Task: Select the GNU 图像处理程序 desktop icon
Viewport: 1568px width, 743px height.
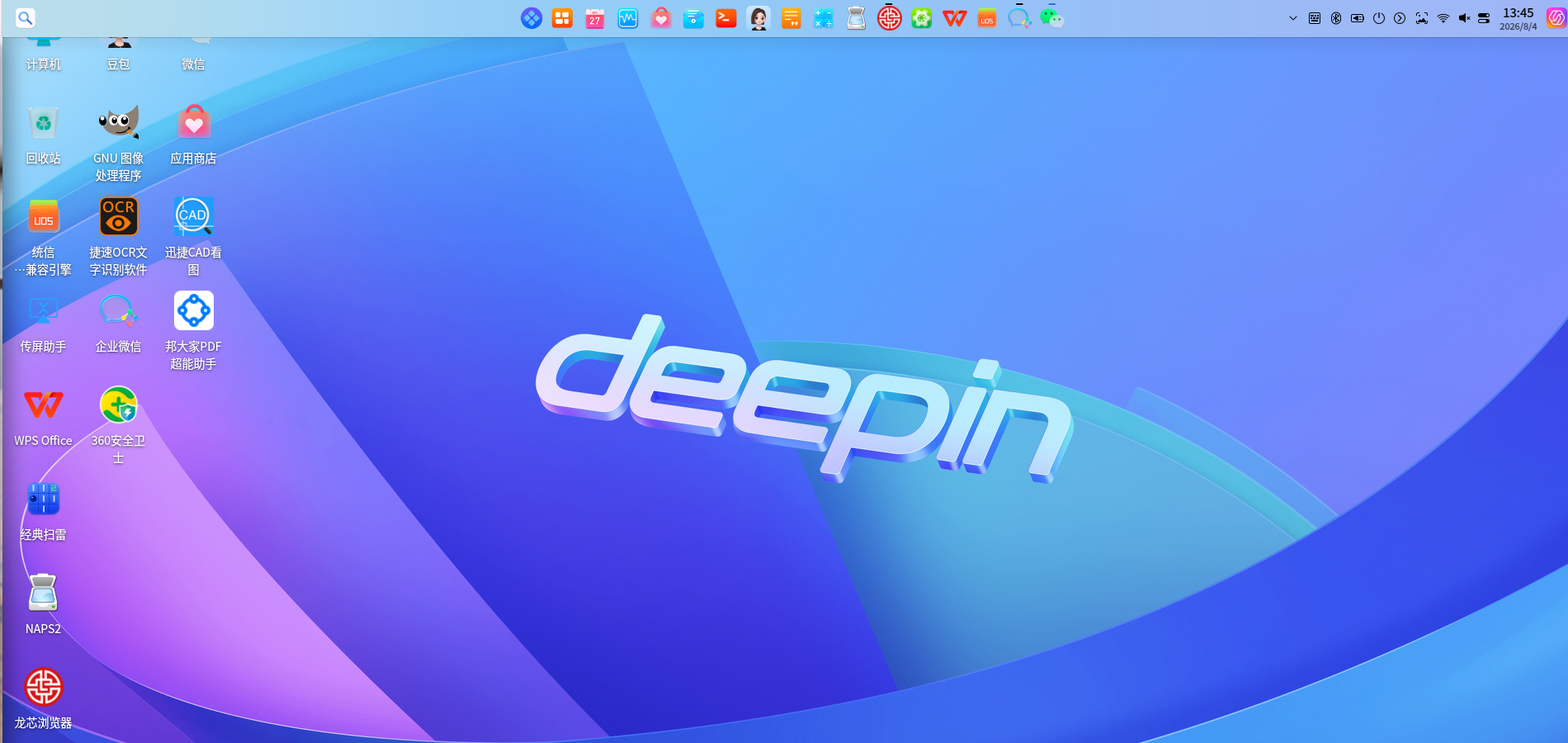Action: pyautogui.click(x=118, y=142)
